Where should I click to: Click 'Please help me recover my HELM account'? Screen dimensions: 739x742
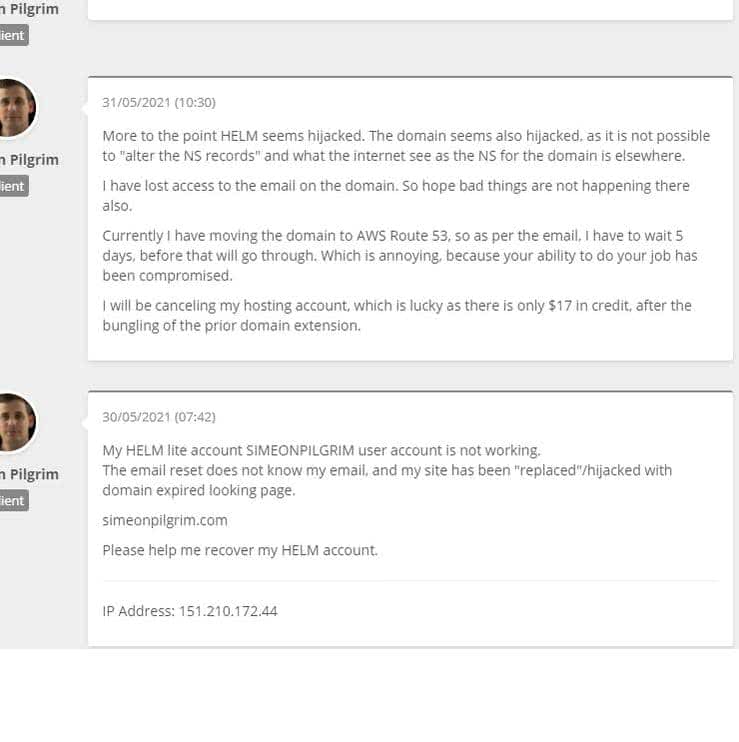(x=240, y=550)
